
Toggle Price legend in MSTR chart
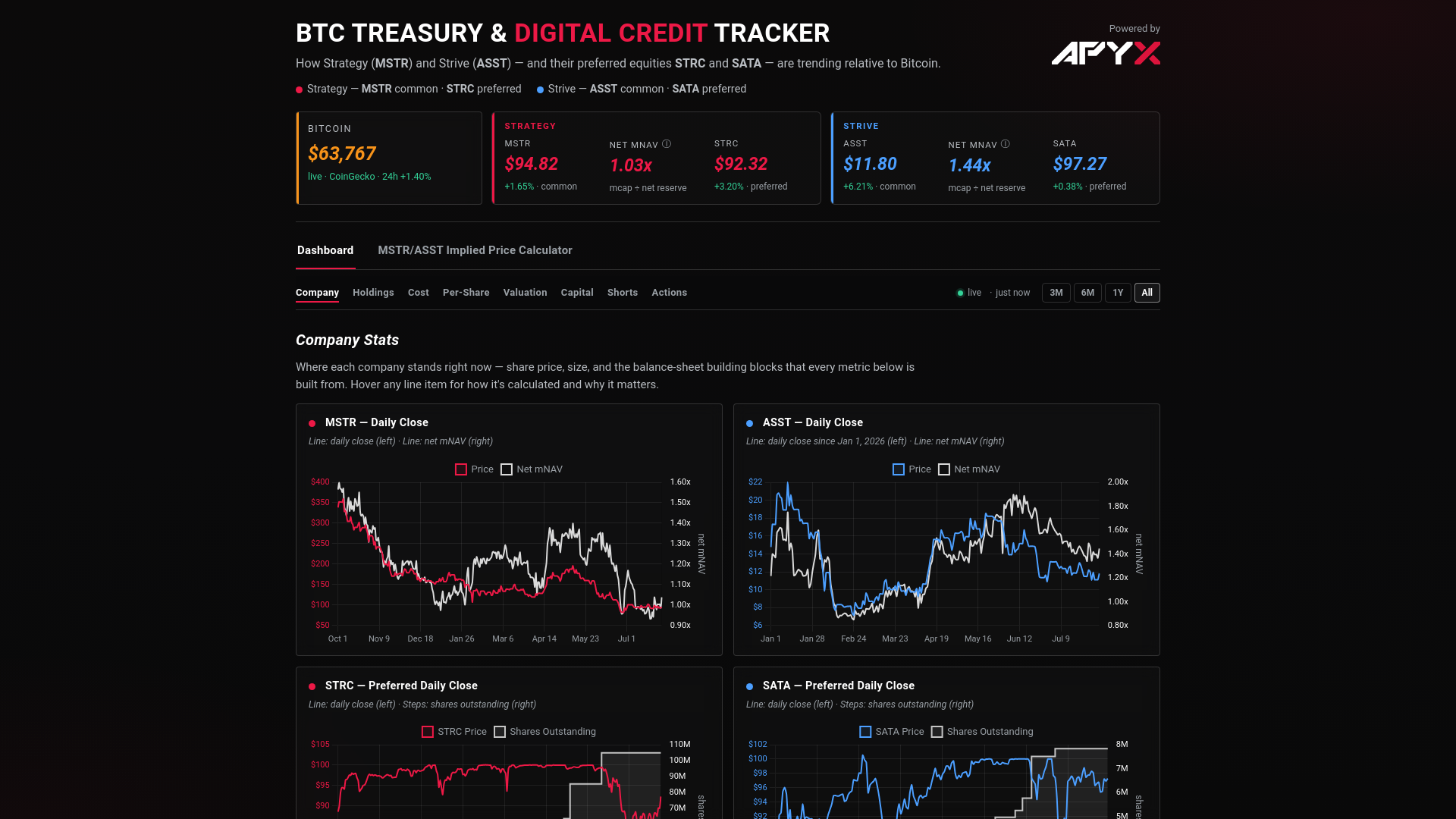[474, 469]
